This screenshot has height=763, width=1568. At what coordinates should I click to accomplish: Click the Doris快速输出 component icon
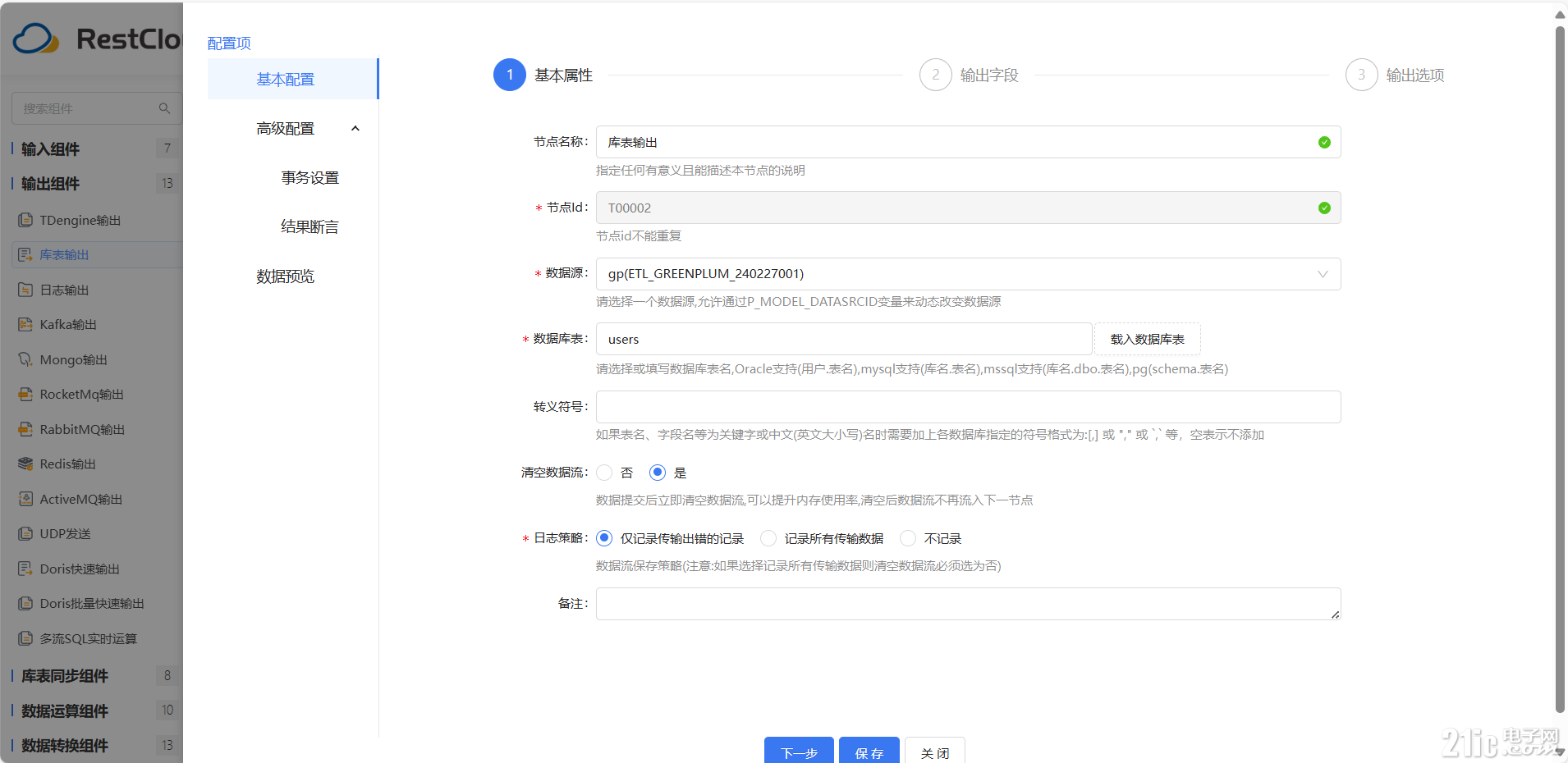(25, 569)
